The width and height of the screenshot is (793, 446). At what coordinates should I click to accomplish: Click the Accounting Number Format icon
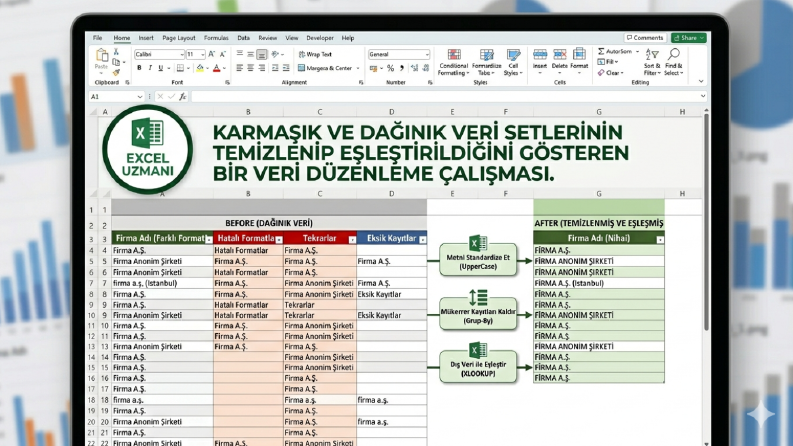373,68
